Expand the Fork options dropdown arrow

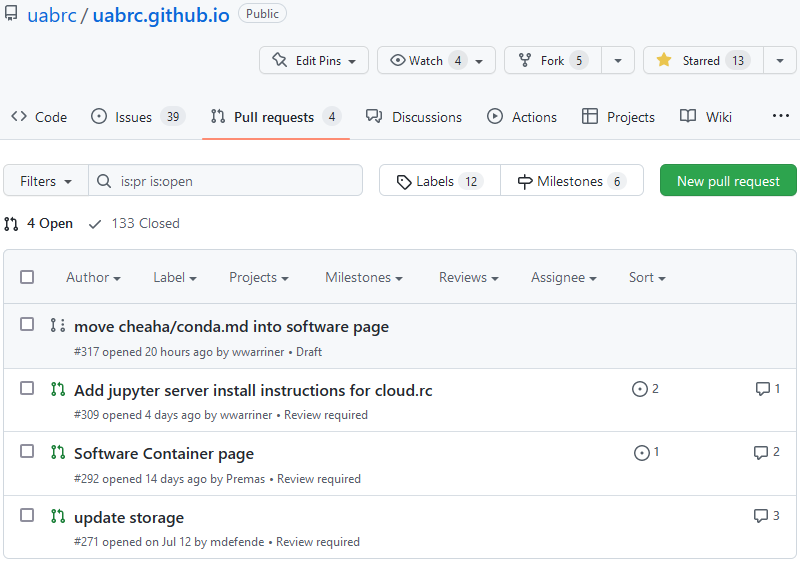(619, 61)
